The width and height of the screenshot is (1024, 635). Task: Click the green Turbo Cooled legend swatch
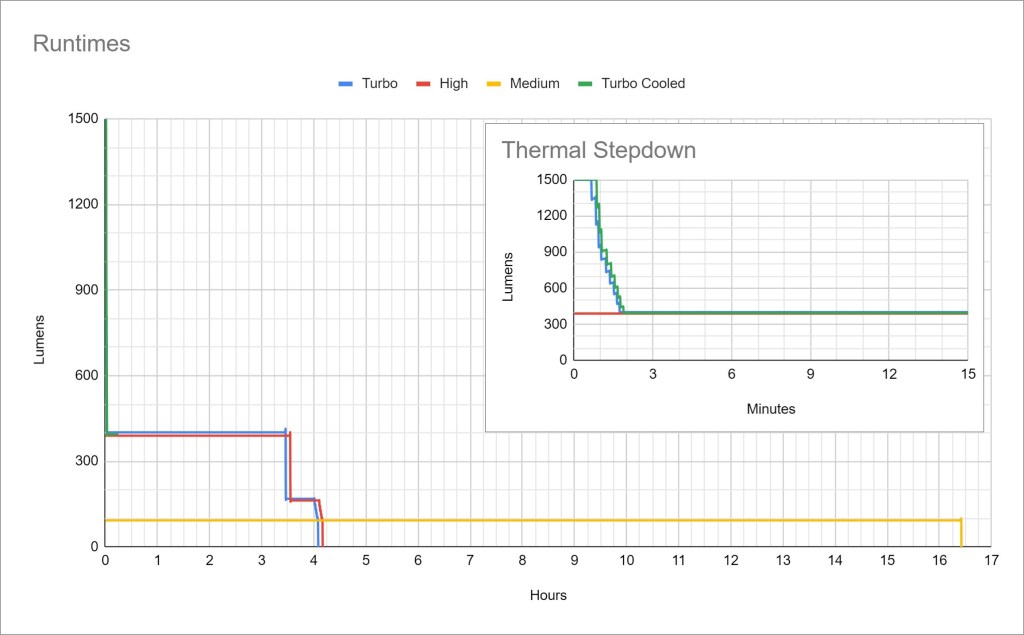point(585,84)
